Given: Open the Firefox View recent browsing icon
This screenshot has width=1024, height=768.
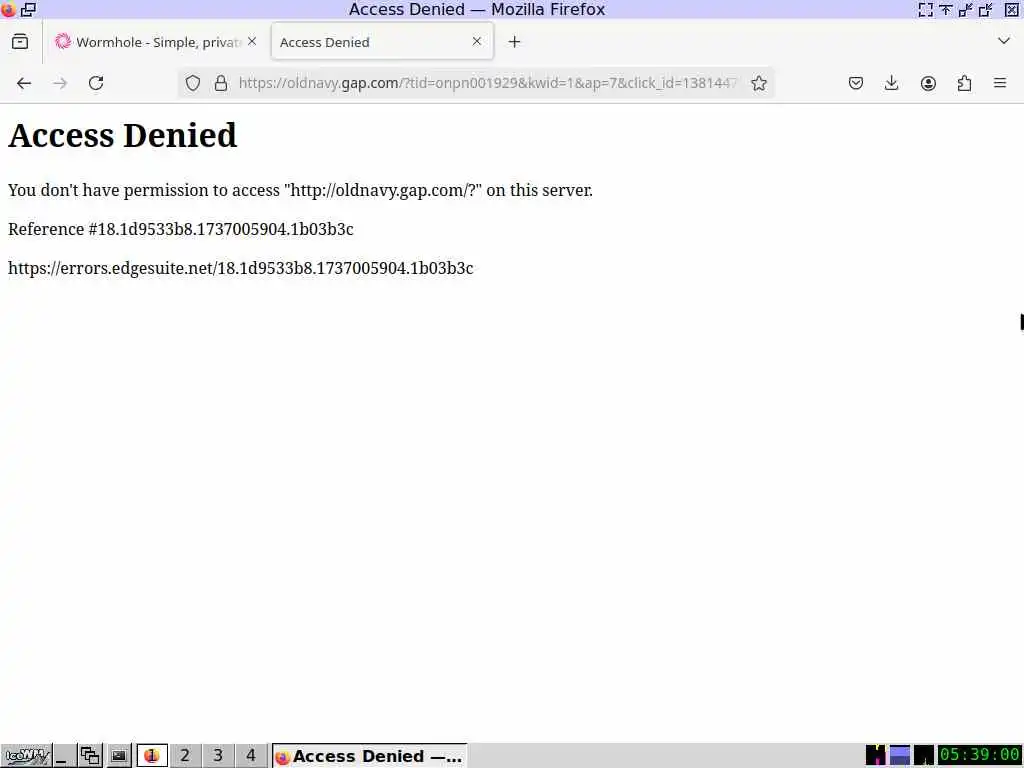Looking at the screenshot, I should [20, 42].
